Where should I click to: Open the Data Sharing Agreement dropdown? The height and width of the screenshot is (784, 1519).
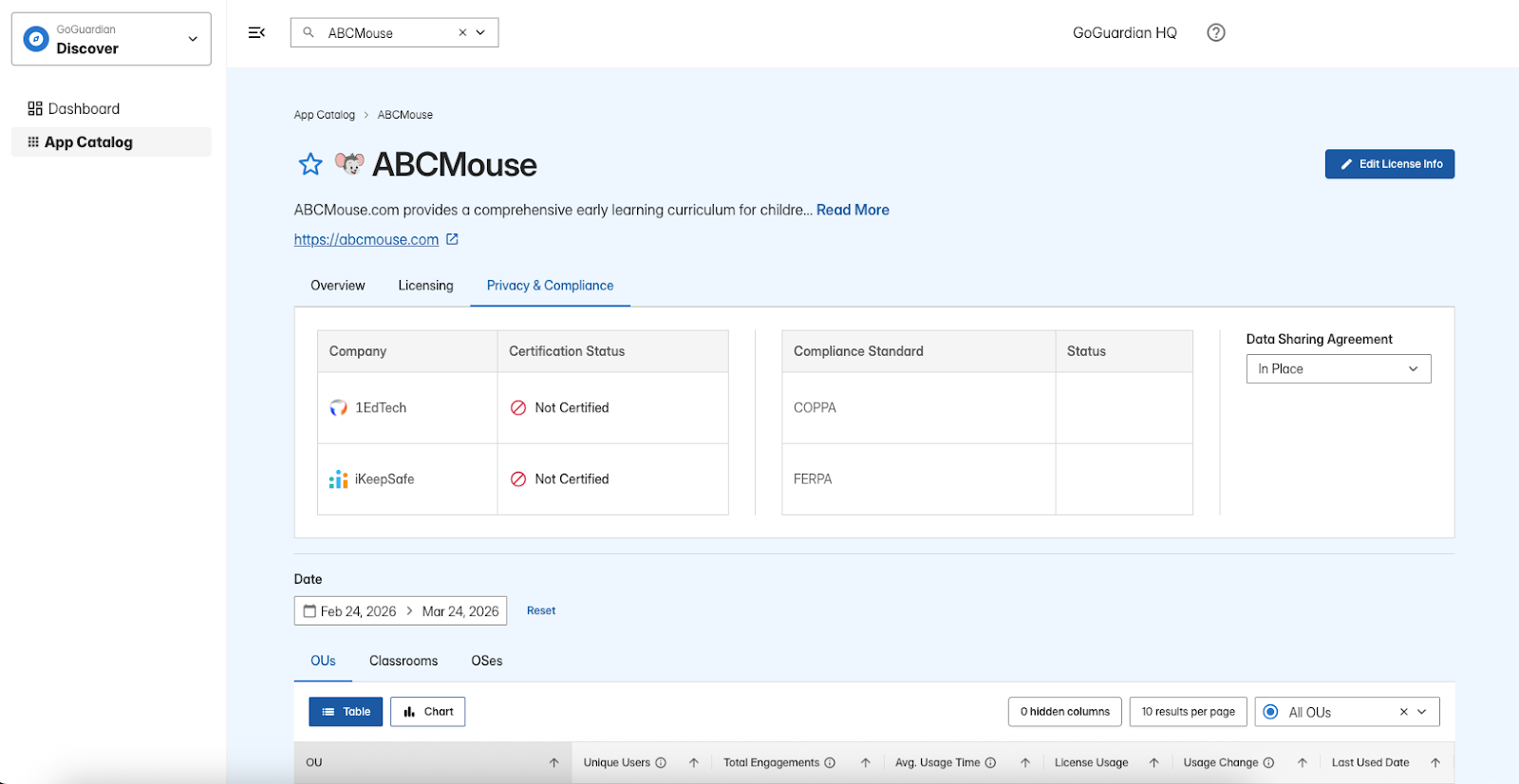pyautogui.click(x=1339, y=369)
